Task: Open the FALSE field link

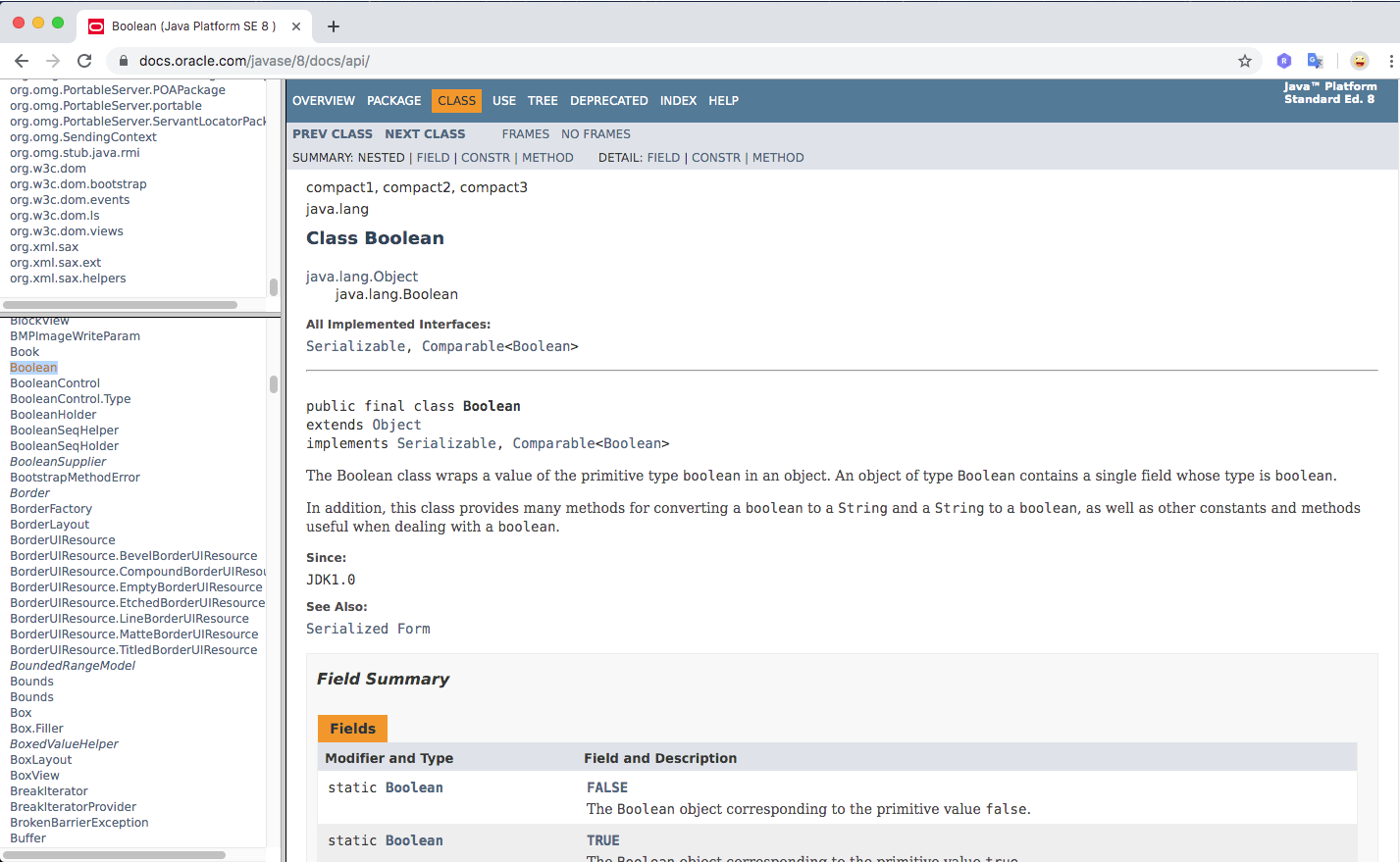Action: point(607,787)
